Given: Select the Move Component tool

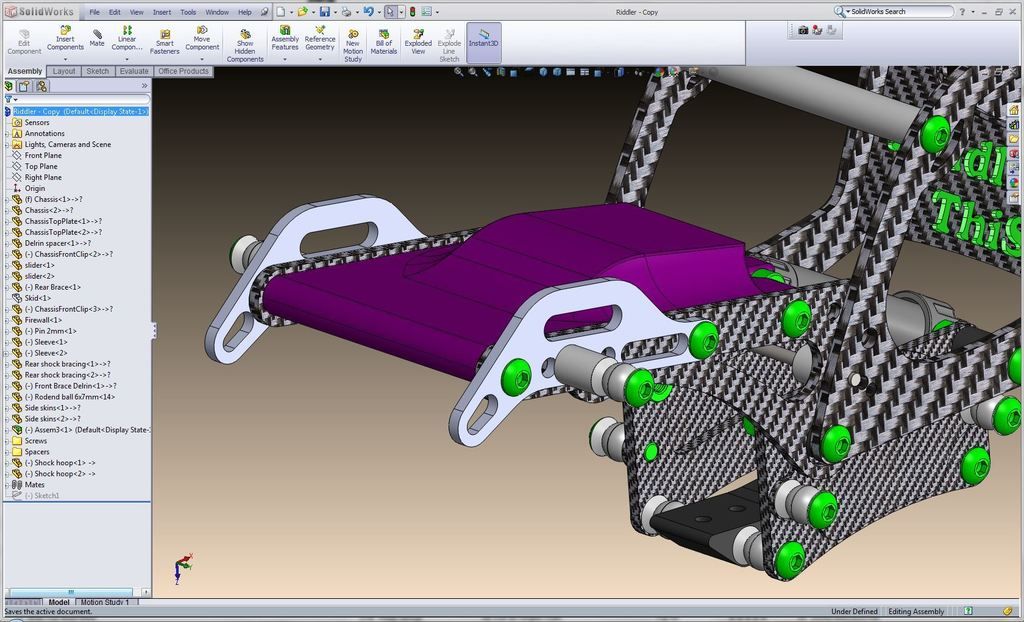Looking at the screenshot, I should tap(202, 39).
